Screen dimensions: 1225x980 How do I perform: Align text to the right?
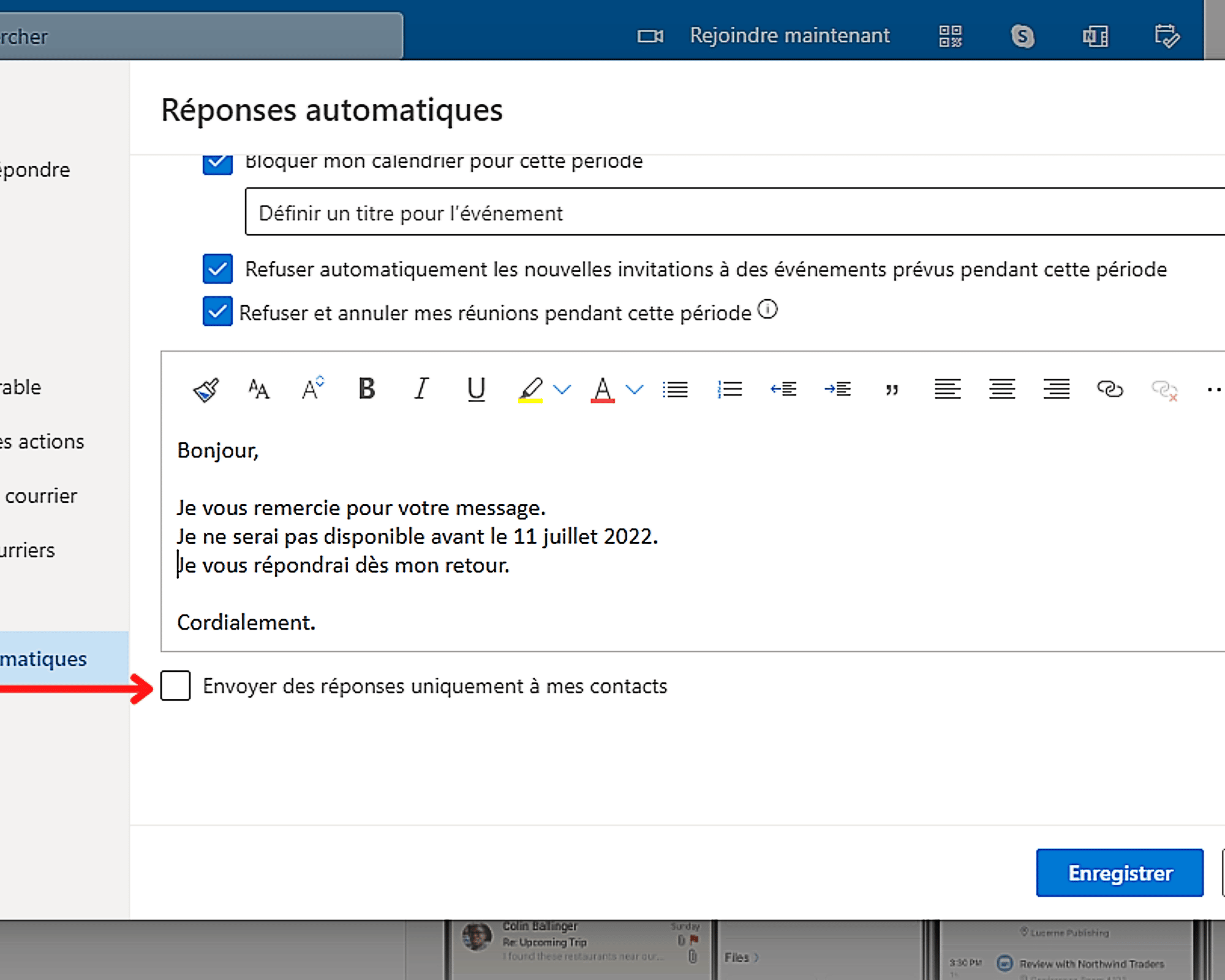click(x=1057, y=390)
